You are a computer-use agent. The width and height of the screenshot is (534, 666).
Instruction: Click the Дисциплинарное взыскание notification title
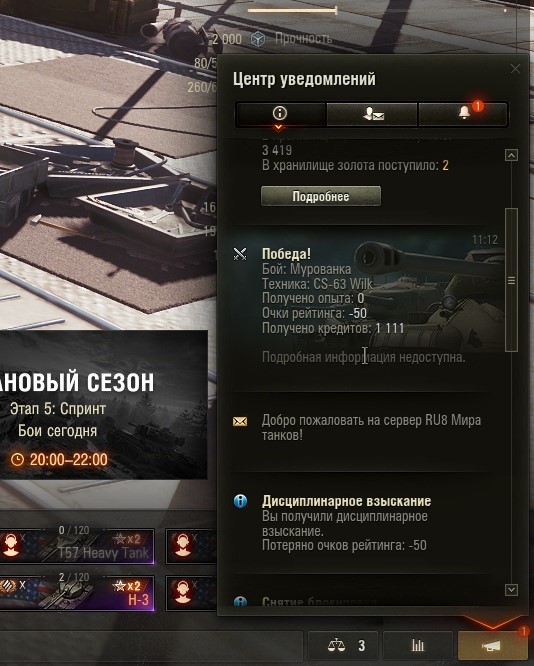346,501
